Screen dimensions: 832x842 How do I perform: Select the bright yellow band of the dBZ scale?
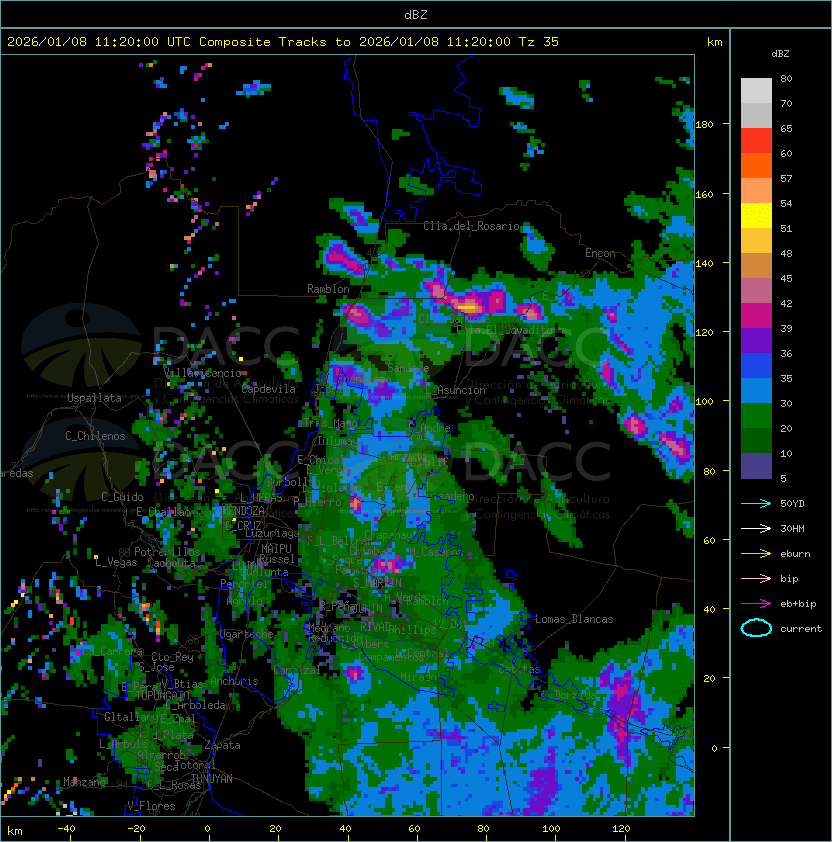[756, 216]
